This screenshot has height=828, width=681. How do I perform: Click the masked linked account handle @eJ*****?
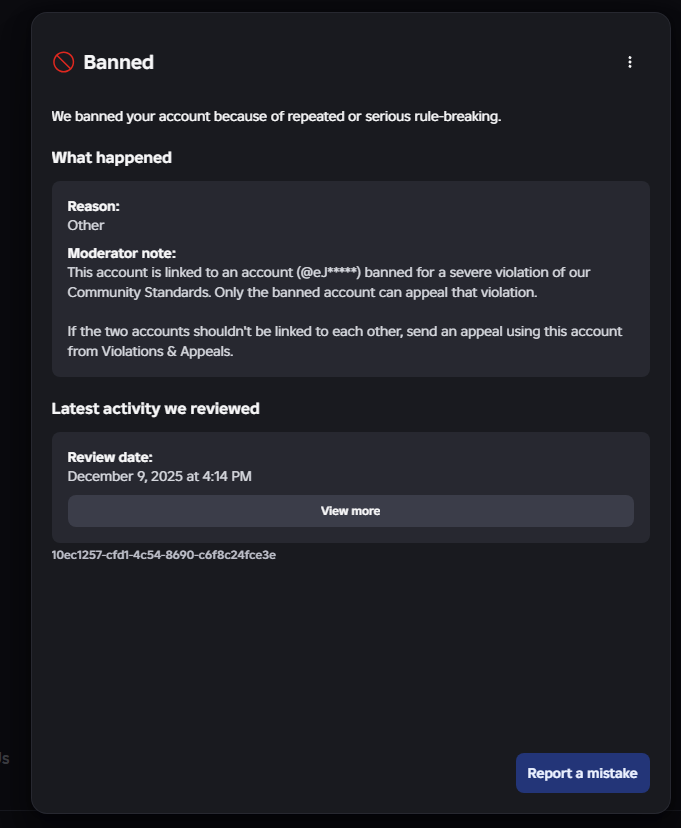tap(328, 272)
